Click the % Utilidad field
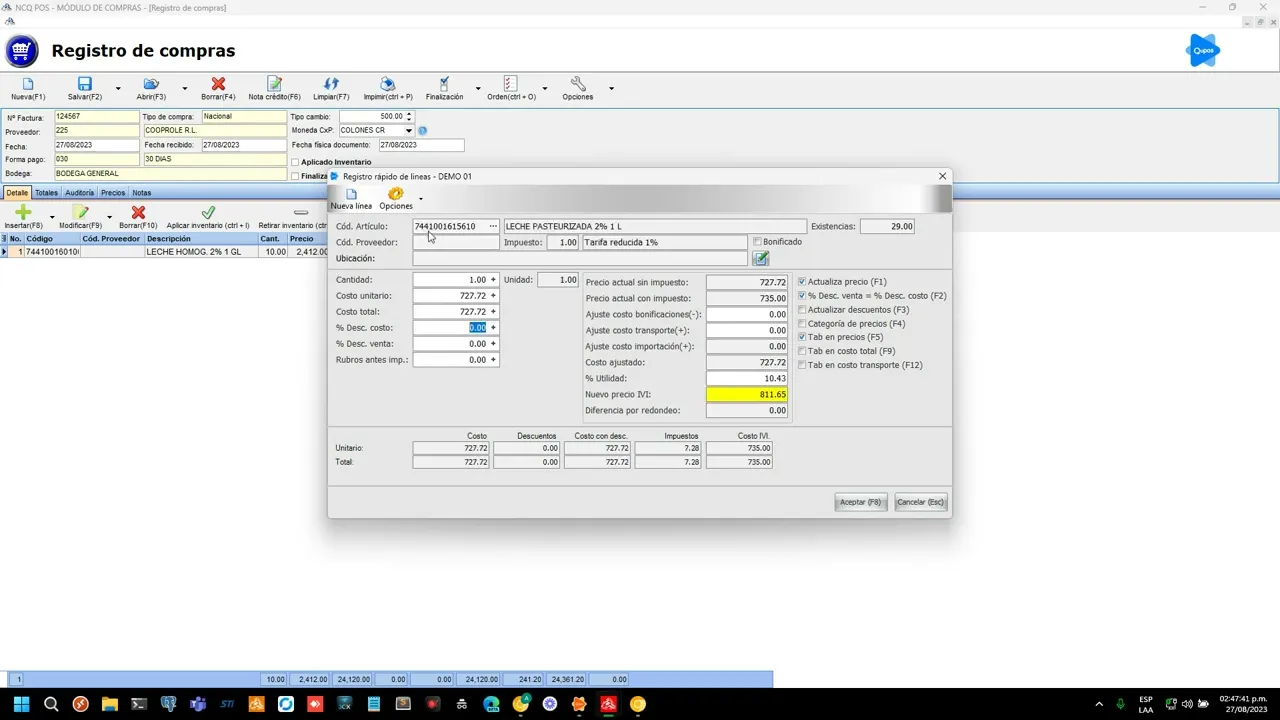Image resolution: width=1280 pixels, height=720 pixels. [747, 379]
